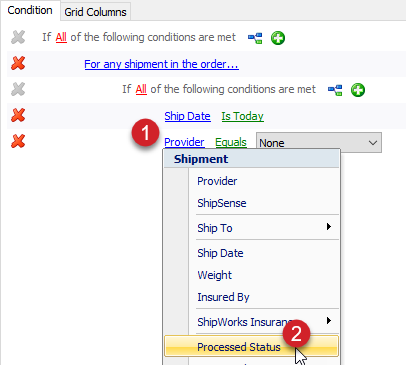Screen dimensions: 406x365
Task: Click the Provider field link
Action: pos(184,142)
